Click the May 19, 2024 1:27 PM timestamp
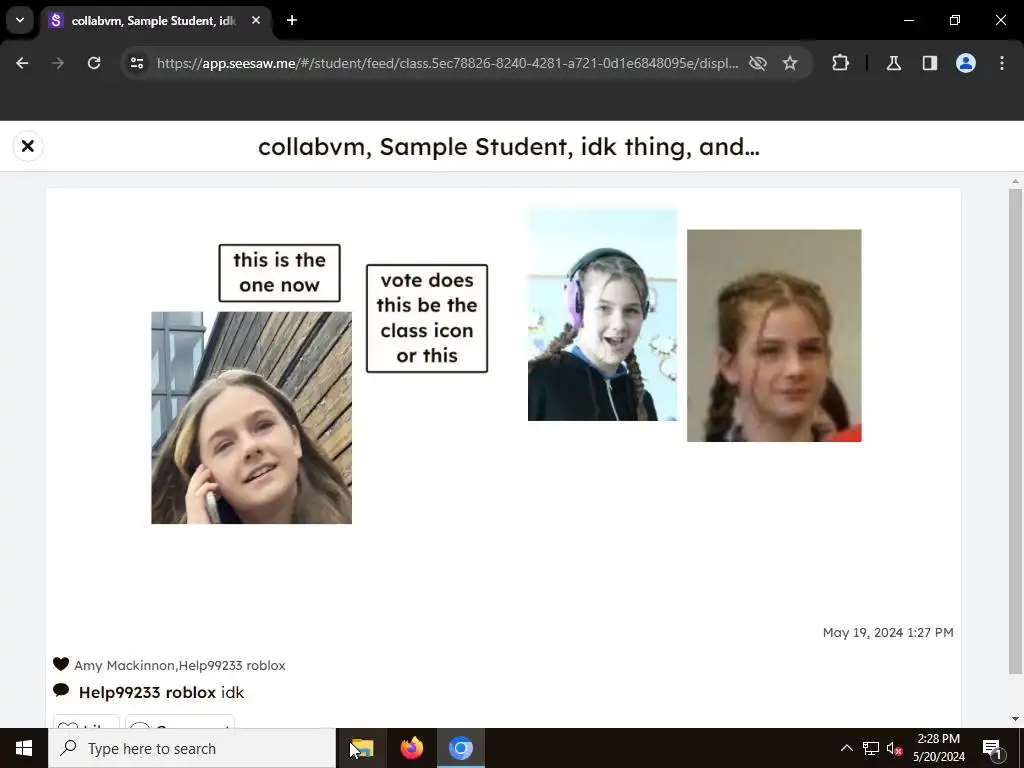Screen dimensions: 1024x768 [888, 632]
